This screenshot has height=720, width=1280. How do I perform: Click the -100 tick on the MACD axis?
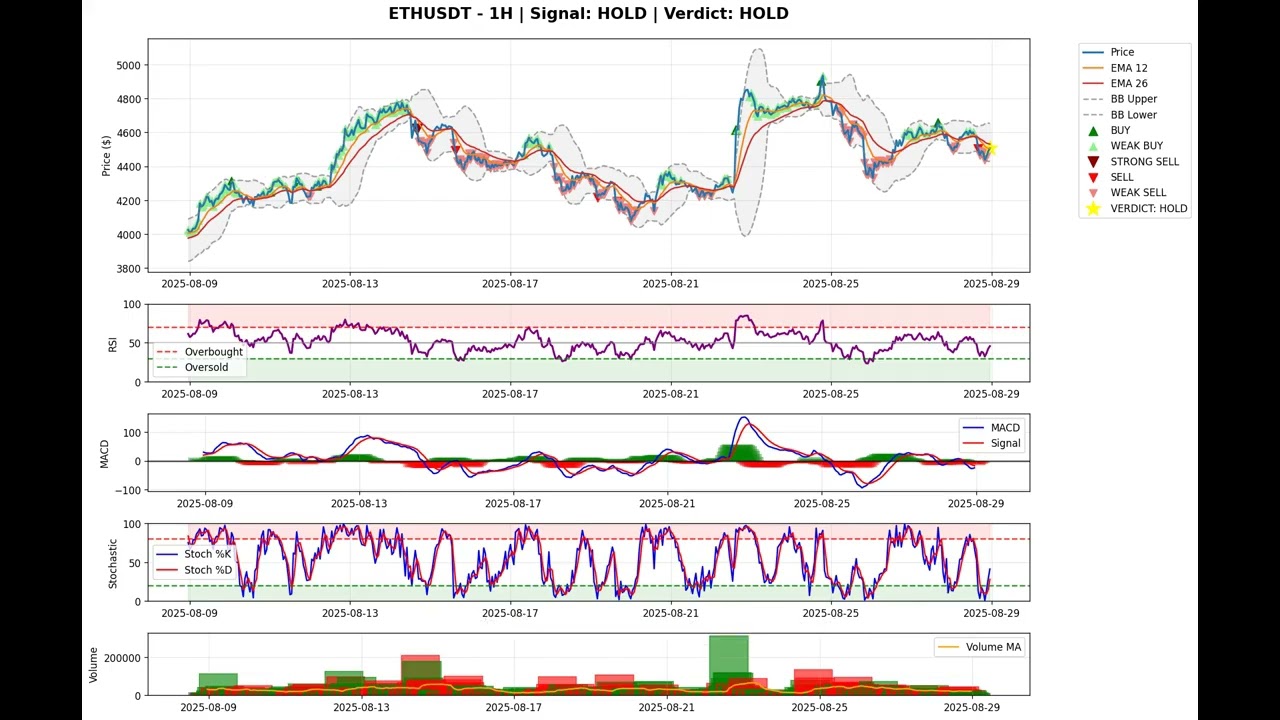pos(128,490)
